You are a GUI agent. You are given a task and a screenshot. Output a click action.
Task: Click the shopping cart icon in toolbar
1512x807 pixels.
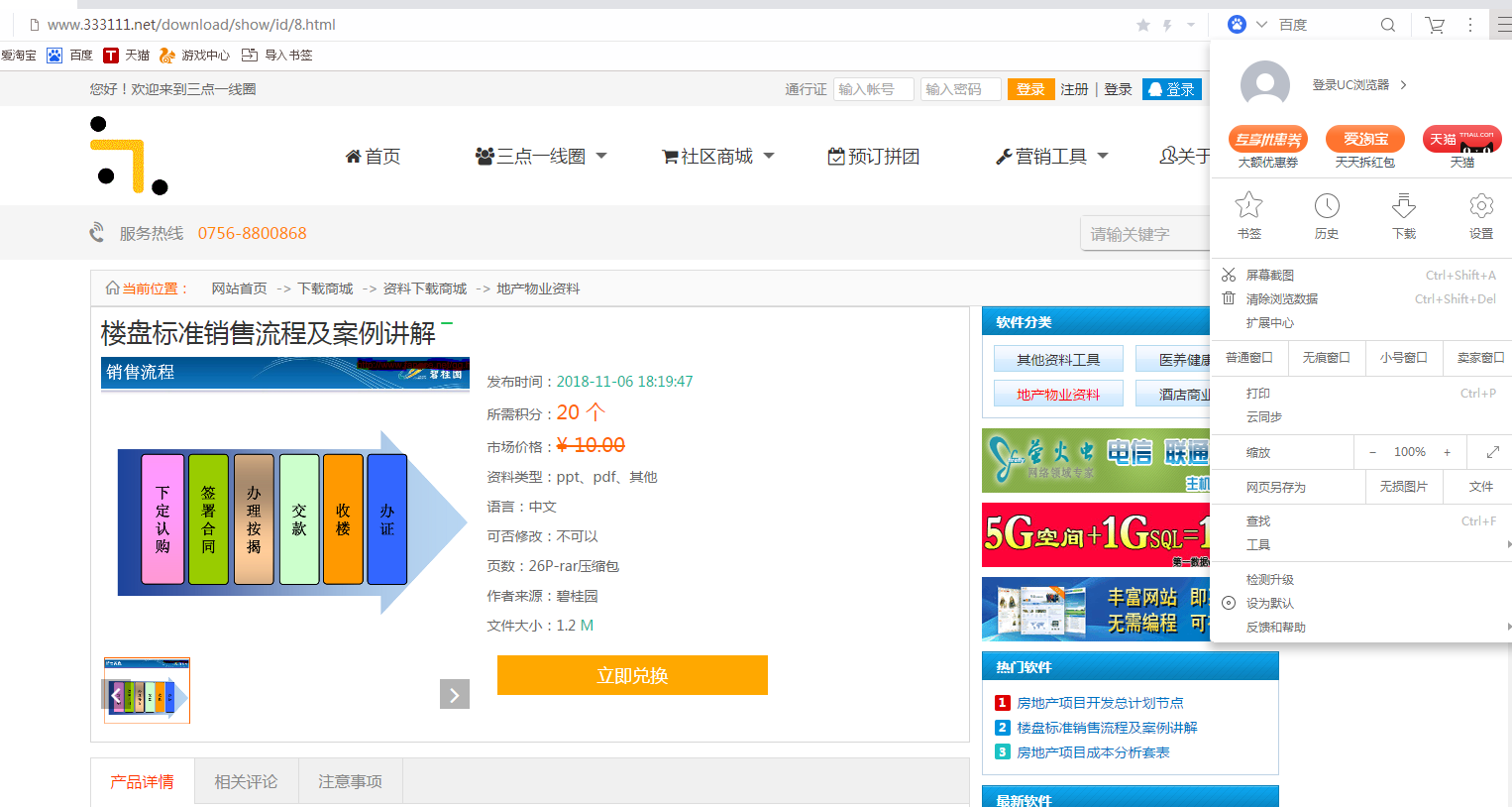tap(1434, 25)
